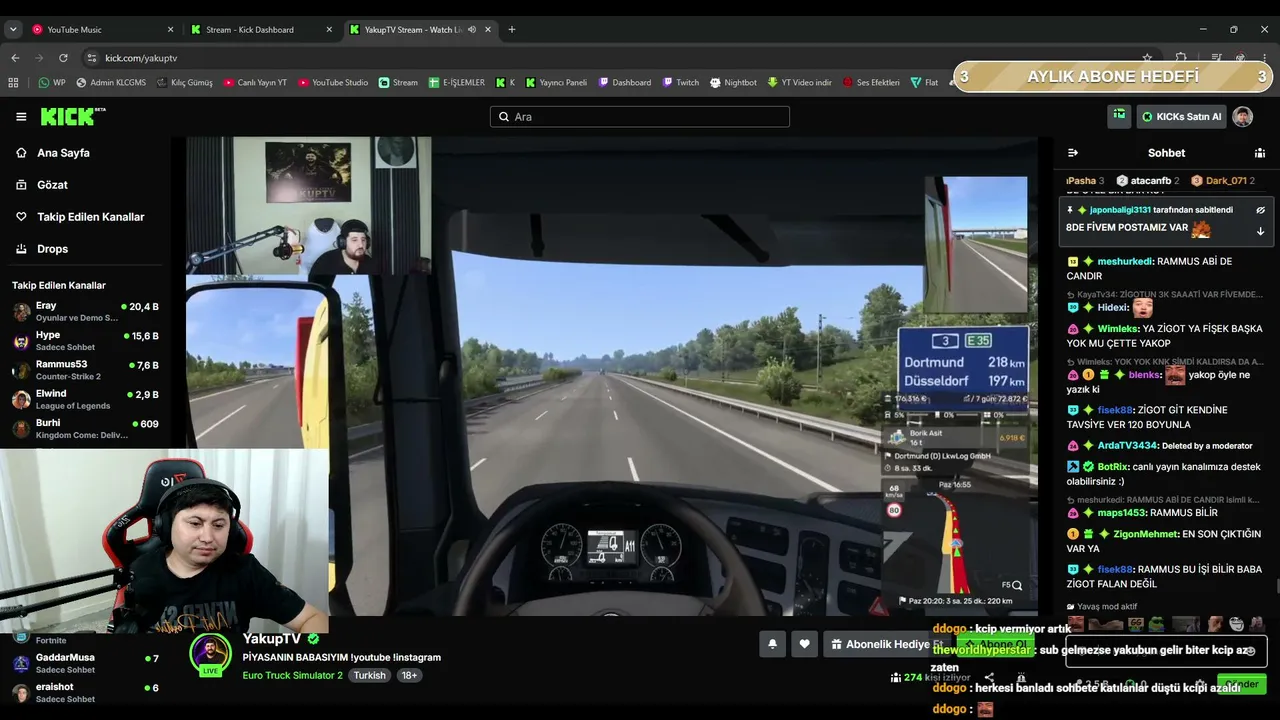This screenshot has width=1280, height=720.
Task: Click ZigonMehmet's username in chat
Action: (x=1146, y=534)
